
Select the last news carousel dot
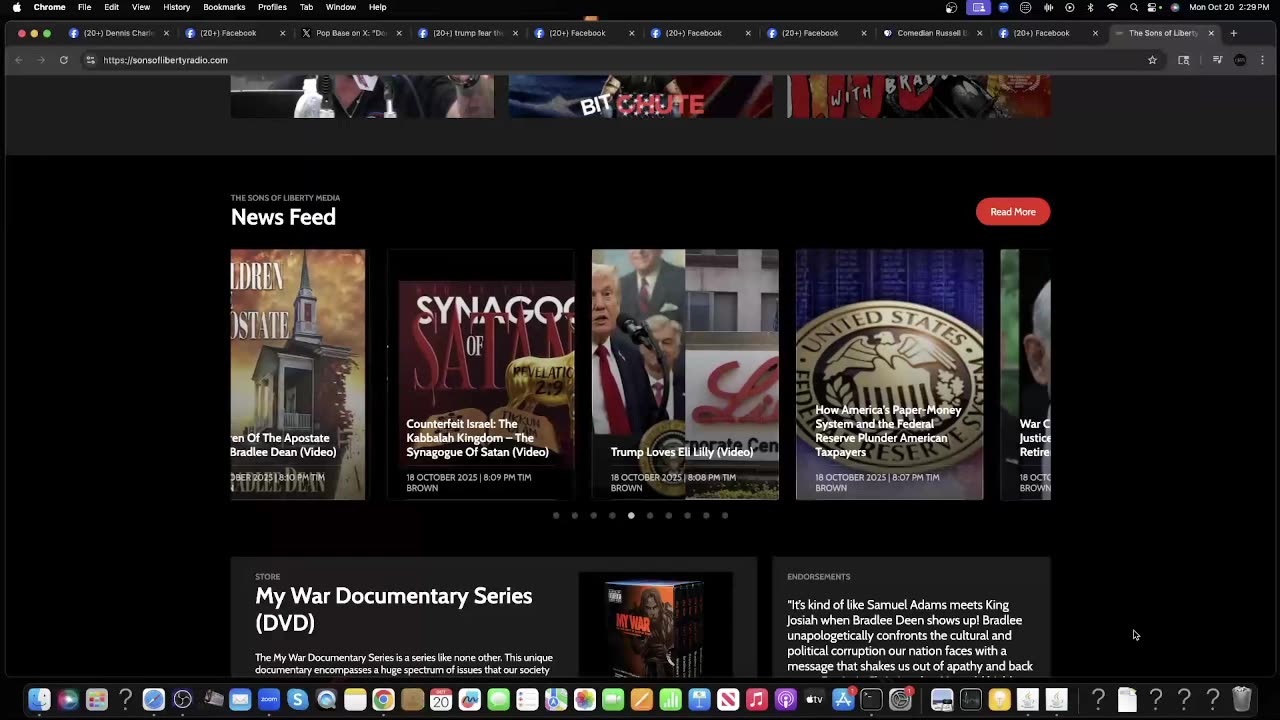pyautogui.click(x=725, y=516)
